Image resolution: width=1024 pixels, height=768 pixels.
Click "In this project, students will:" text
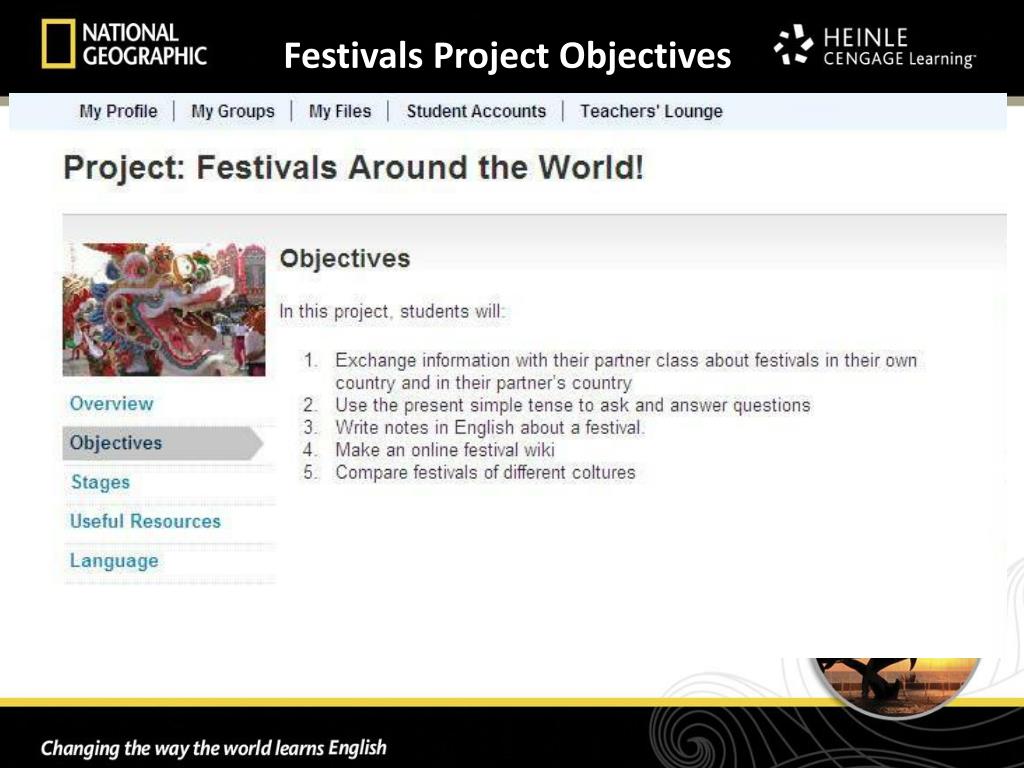click(392, 311)
